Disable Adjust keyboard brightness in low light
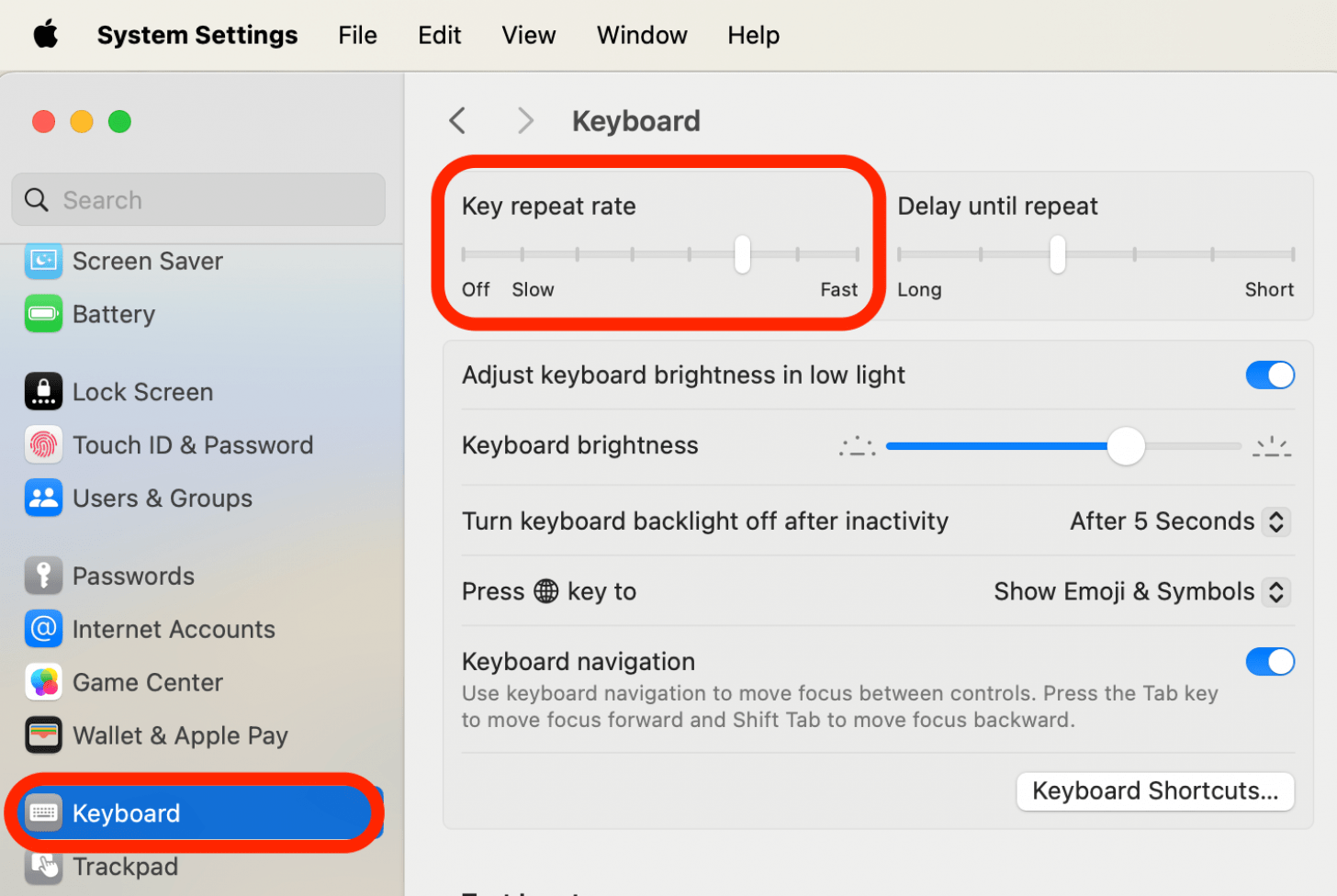 [x=1270, y=375]
